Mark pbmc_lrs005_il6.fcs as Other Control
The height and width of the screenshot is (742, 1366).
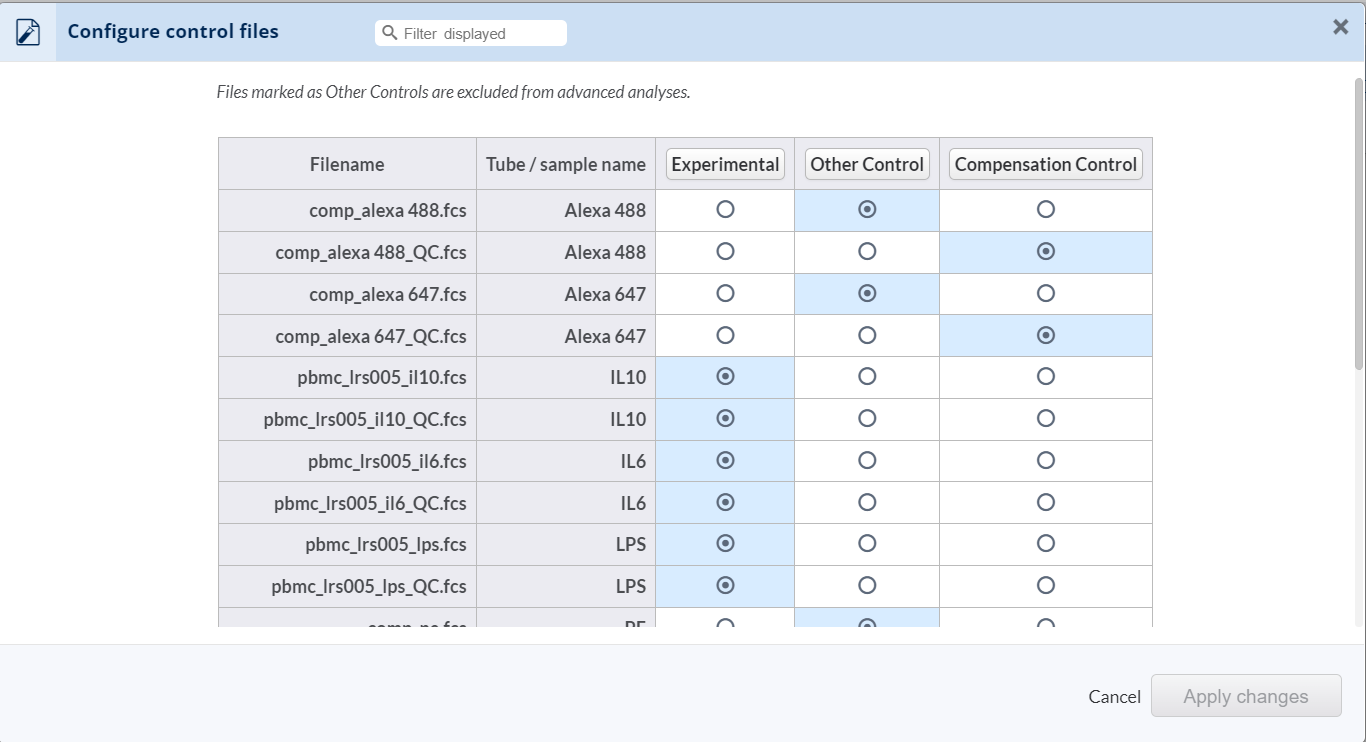pos(867,461)
